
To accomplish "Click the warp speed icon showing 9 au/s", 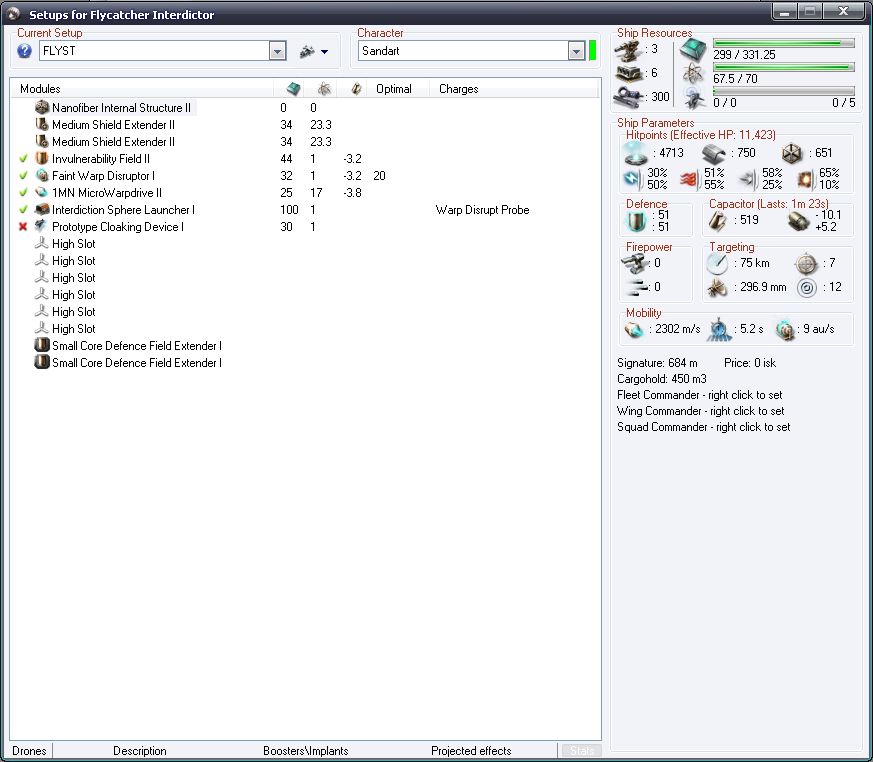I will pos(786,330).
